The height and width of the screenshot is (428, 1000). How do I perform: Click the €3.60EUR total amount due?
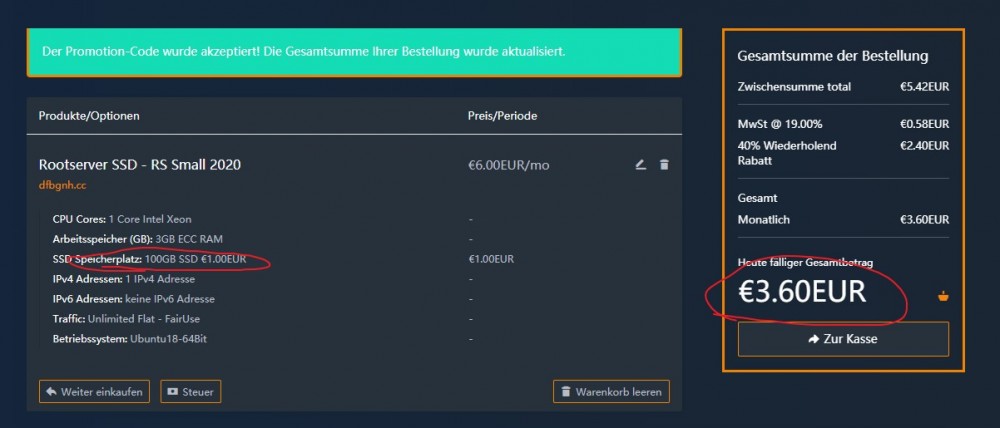[802, 292]
